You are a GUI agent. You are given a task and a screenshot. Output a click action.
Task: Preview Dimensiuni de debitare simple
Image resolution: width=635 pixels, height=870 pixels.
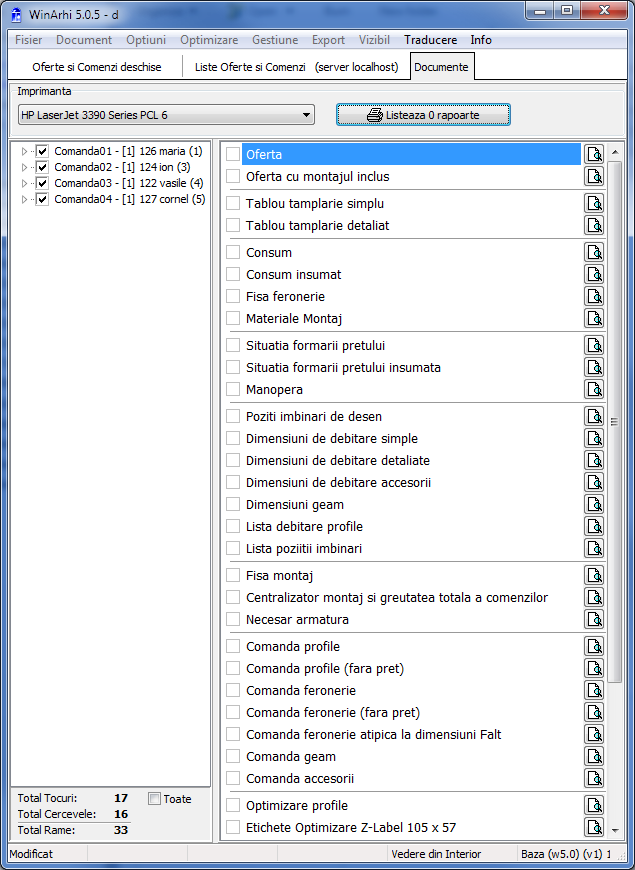pyautogui.click(x=594, y=438)
